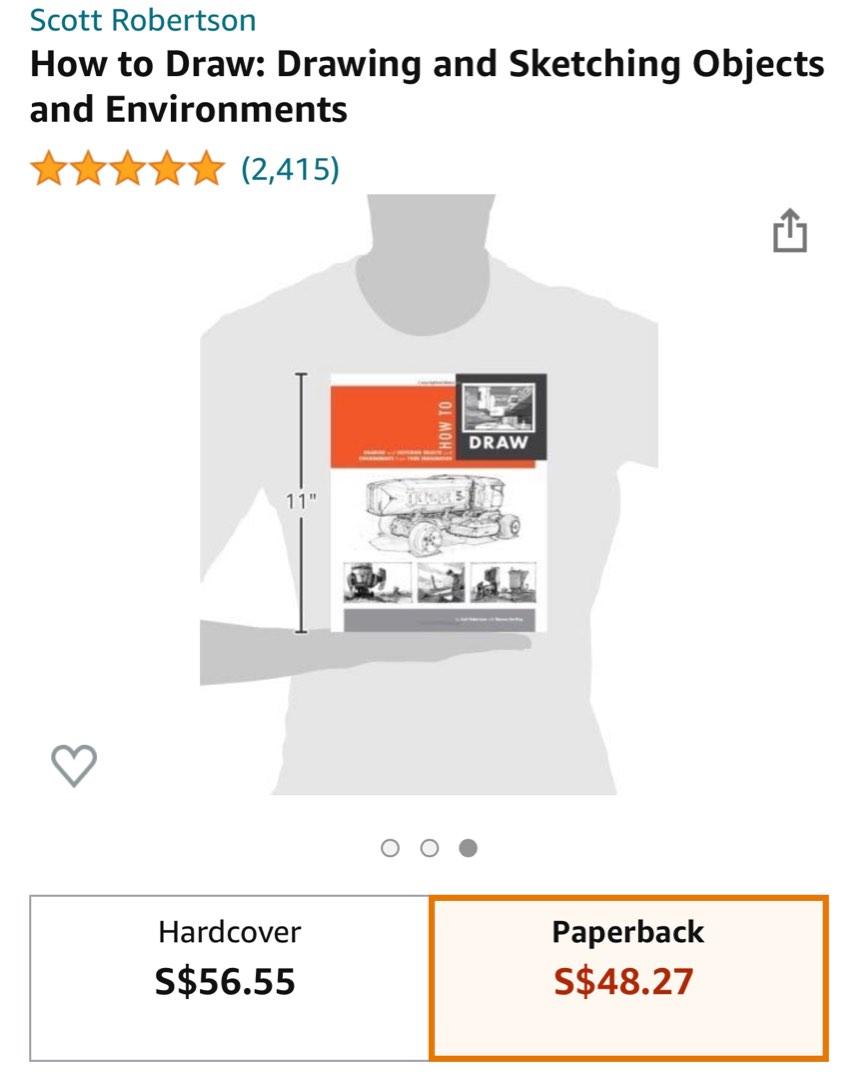Tap the 11" height measurement label

pyautogui.click(x=300, y=501)
